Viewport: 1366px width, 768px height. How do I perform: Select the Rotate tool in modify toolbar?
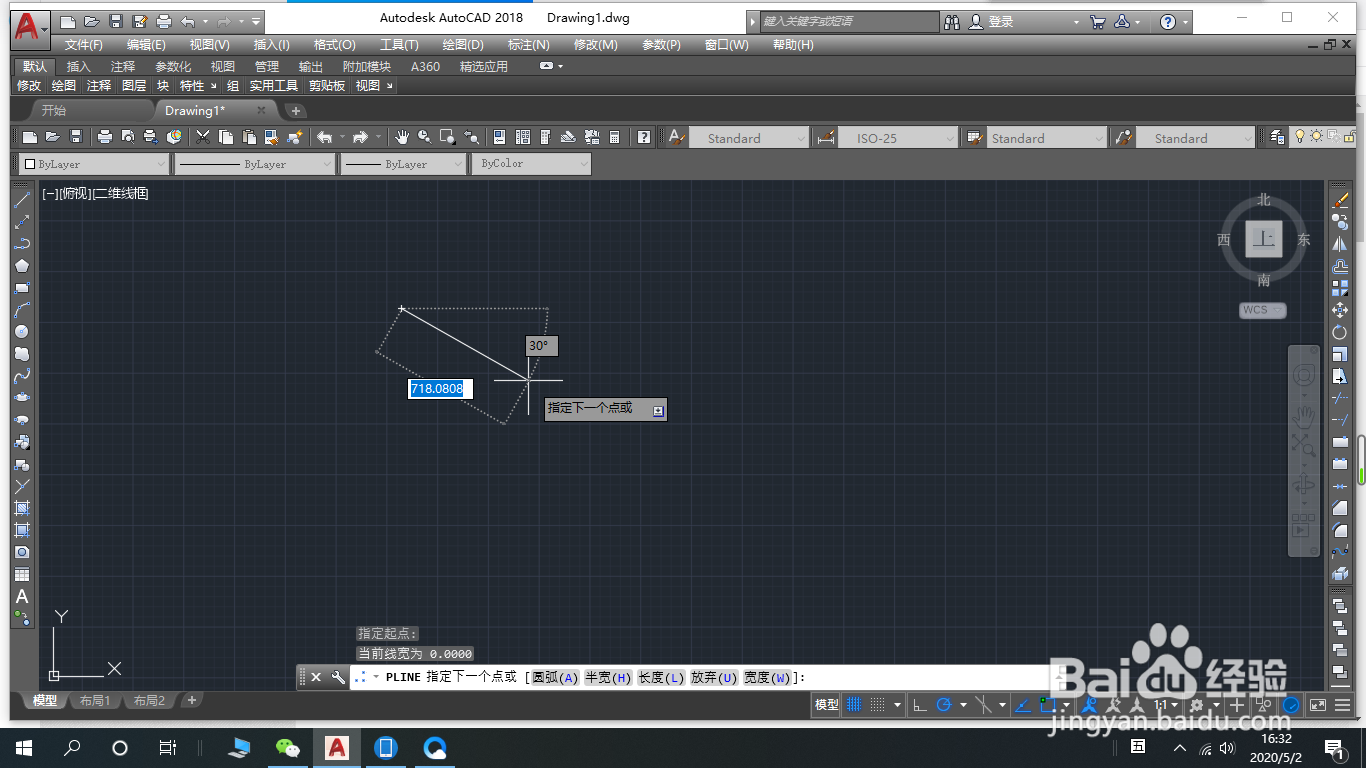pyautogui.click(x=1340, y=332)
